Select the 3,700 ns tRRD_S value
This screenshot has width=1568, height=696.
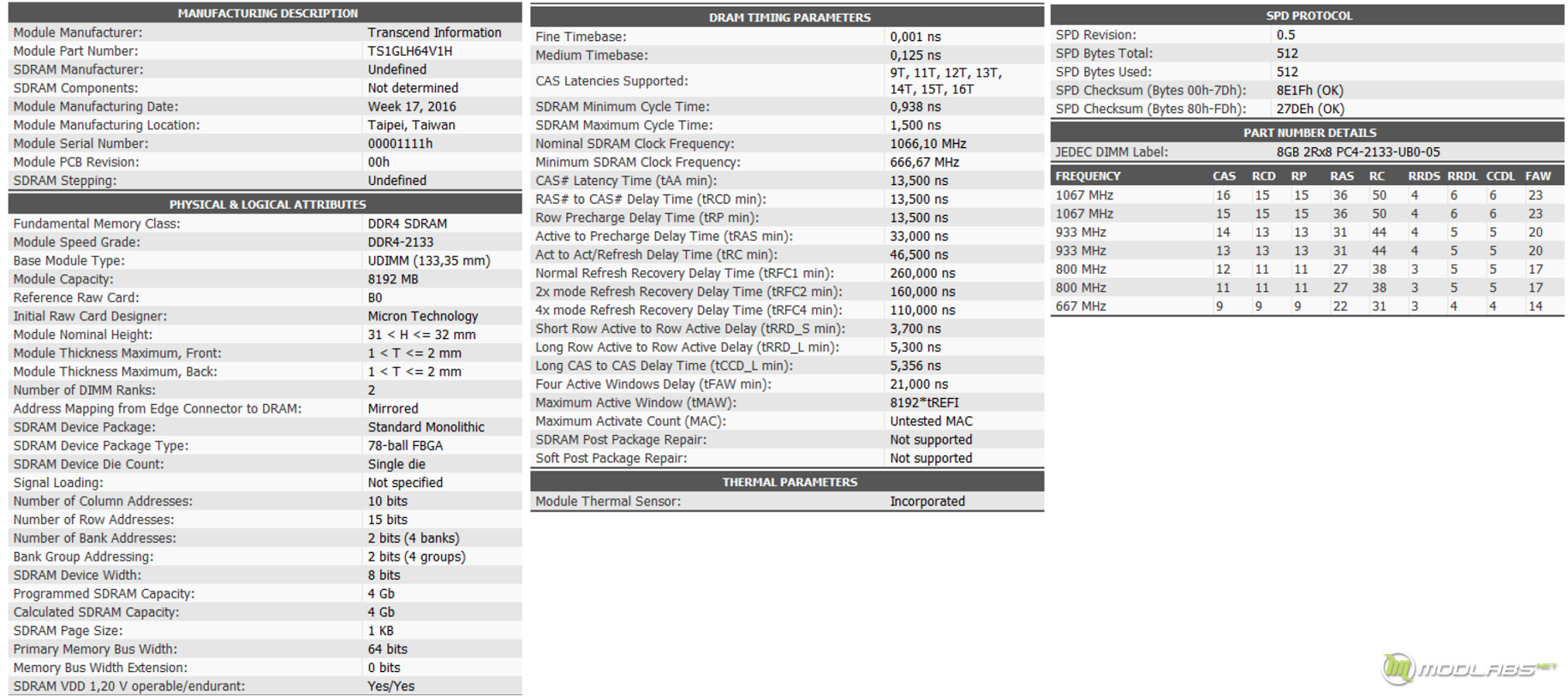point(915,329)
